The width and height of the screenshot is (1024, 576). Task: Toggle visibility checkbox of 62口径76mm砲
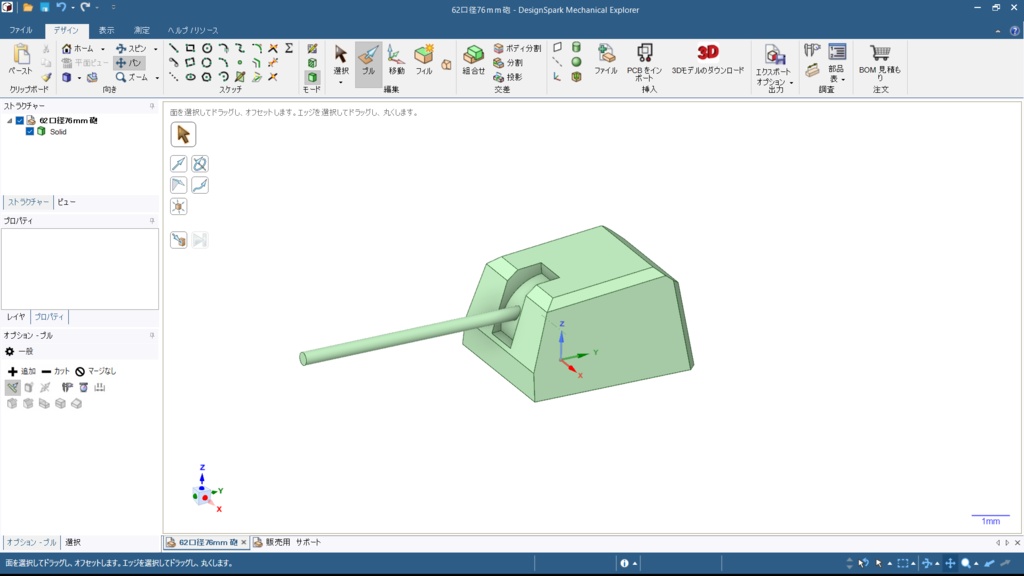(20, 121)
